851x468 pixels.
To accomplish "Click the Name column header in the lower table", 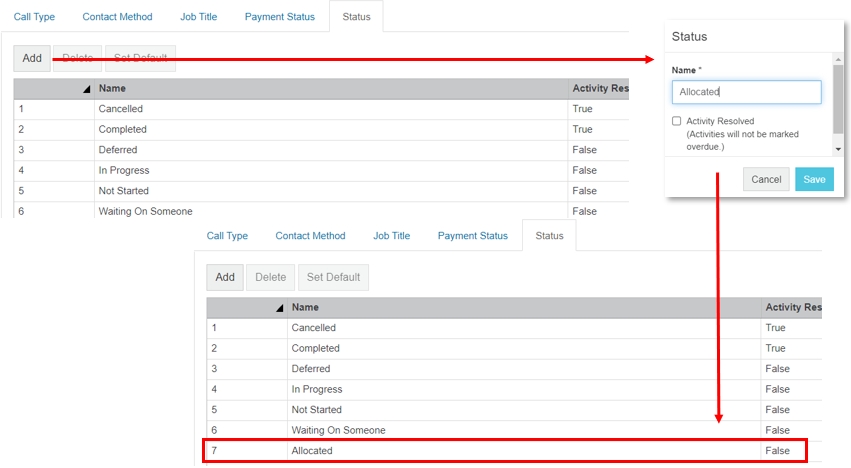I will (305, 308).
